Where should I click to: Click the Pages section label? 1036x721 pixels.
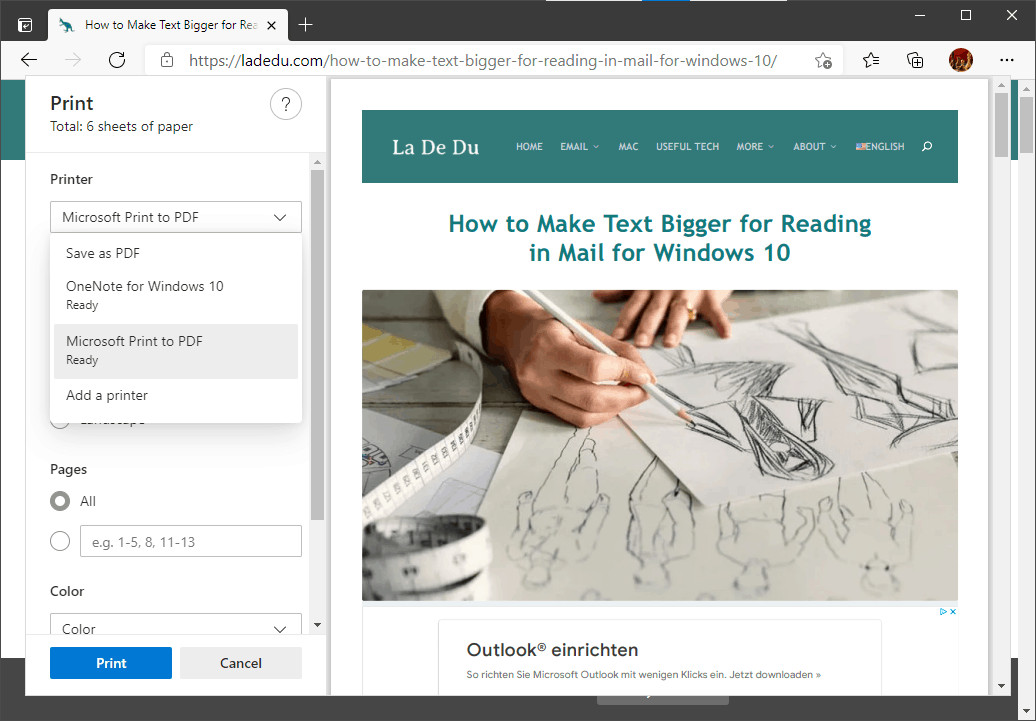[69, 469]
